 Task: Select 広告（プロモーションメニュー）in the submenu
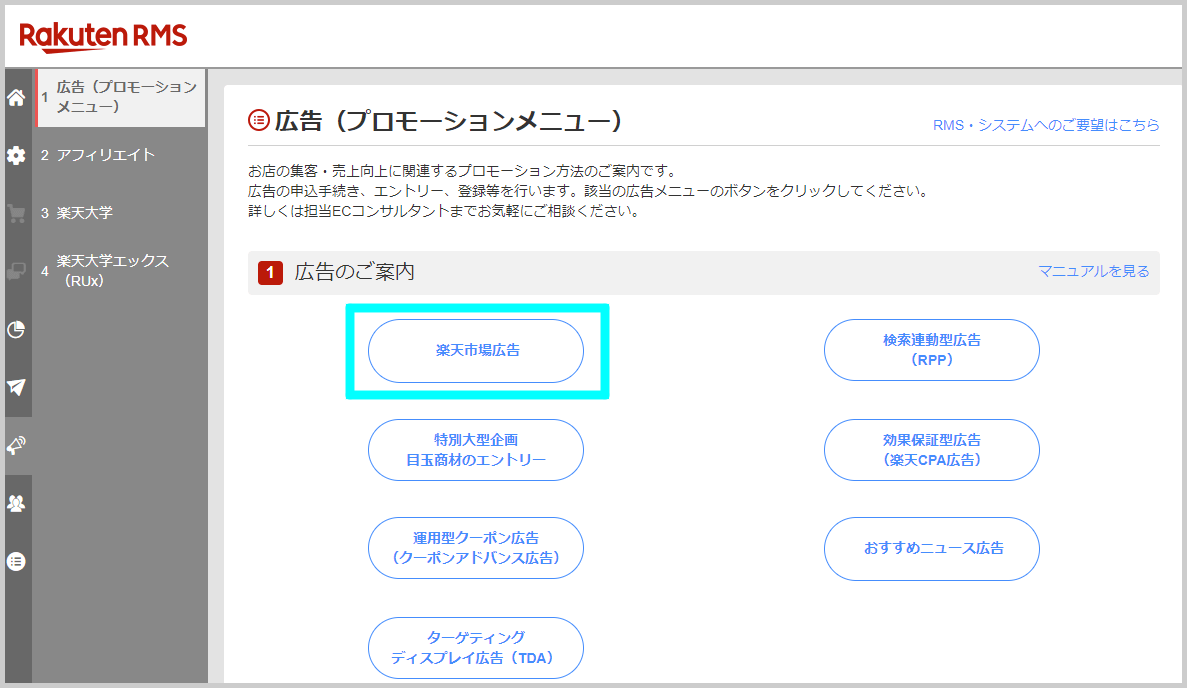pos(121,98)
